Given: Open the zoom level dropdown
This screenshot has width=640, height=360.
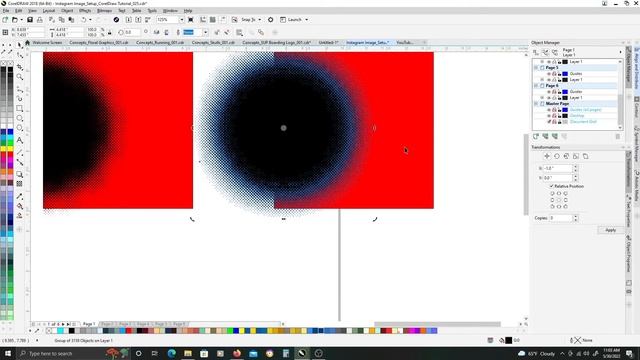Looking at the screenshot, I should pos(182,20).
